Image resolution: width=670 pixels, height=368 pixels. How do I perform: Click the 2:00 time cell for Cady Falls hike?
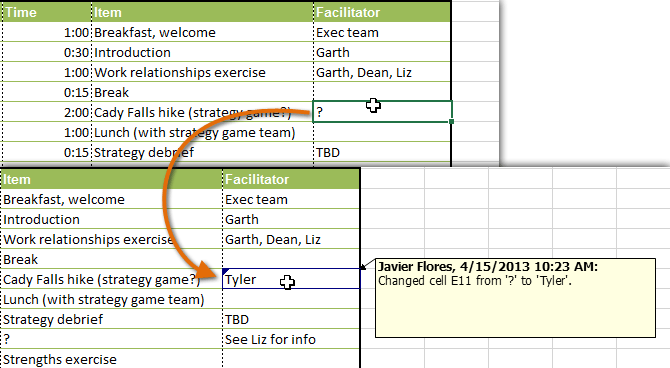tap(47, 113)
